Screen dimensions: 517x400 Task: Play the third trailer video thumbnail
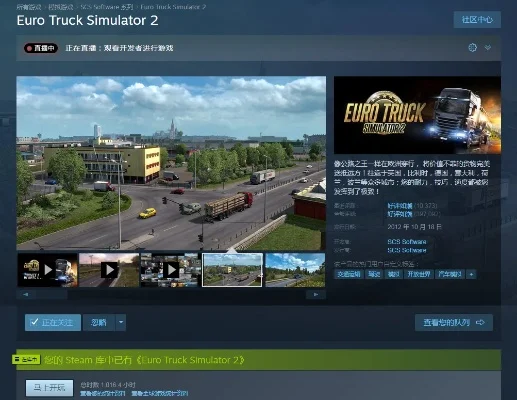[171, 270]
